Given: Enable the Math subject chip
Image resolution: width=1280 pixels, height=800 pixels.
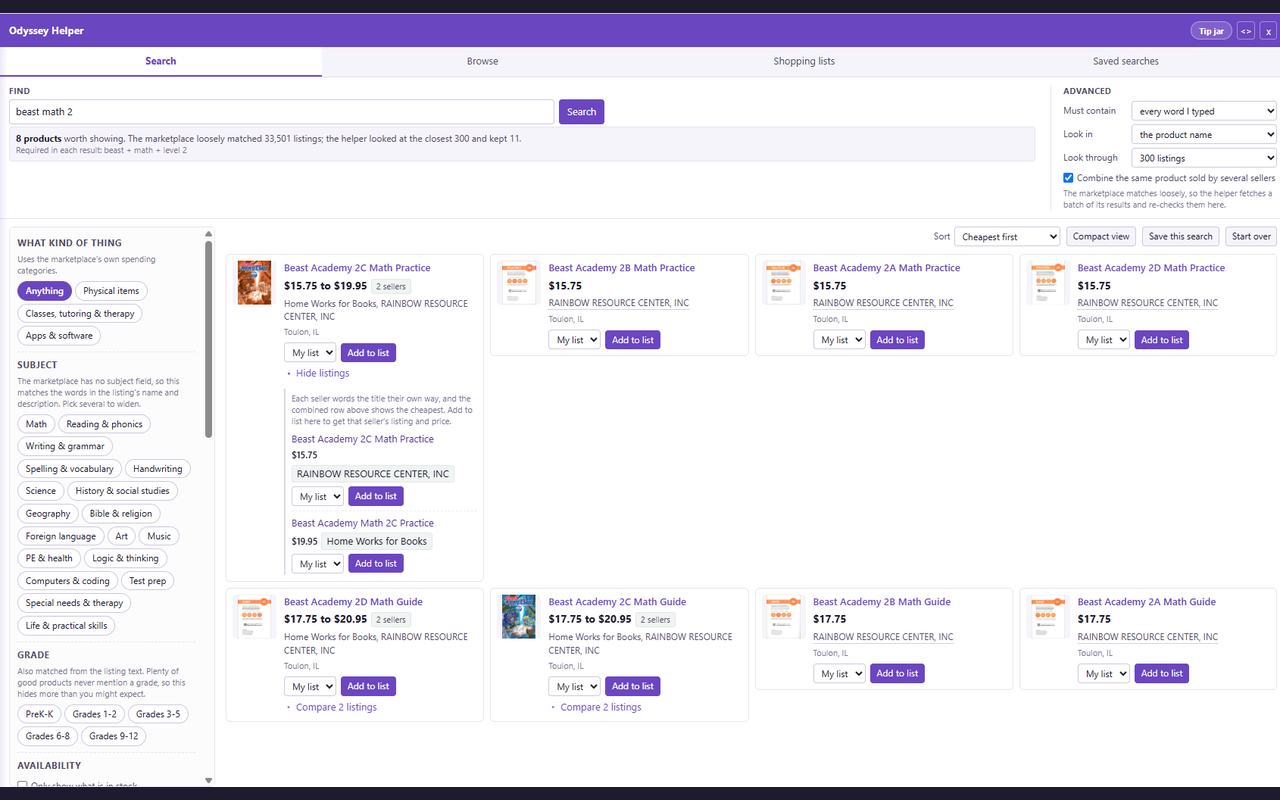Looking at the screenshot, I should pos(37,424).
